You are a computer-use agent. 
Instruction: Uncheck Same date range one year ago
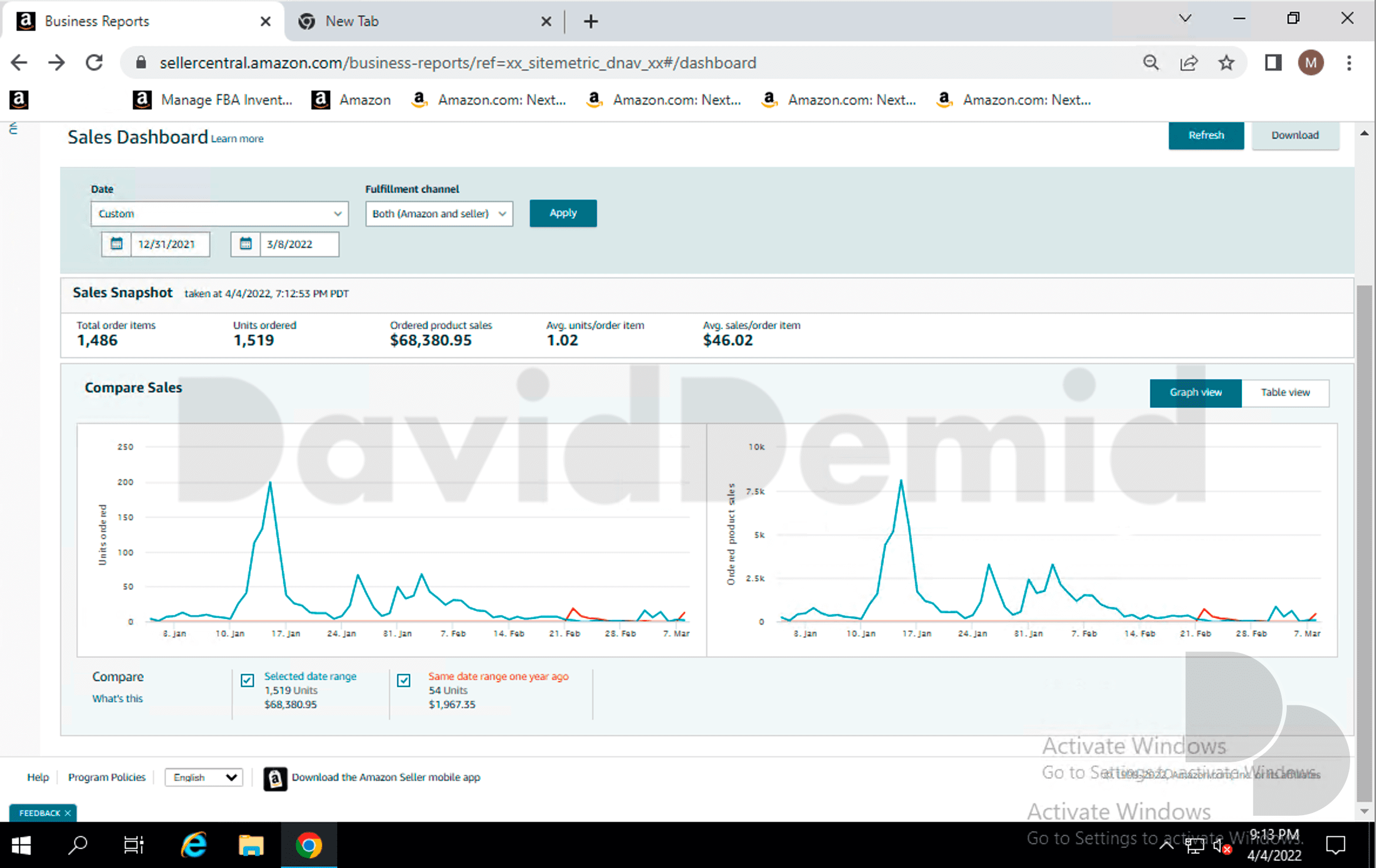pos(404,680)
